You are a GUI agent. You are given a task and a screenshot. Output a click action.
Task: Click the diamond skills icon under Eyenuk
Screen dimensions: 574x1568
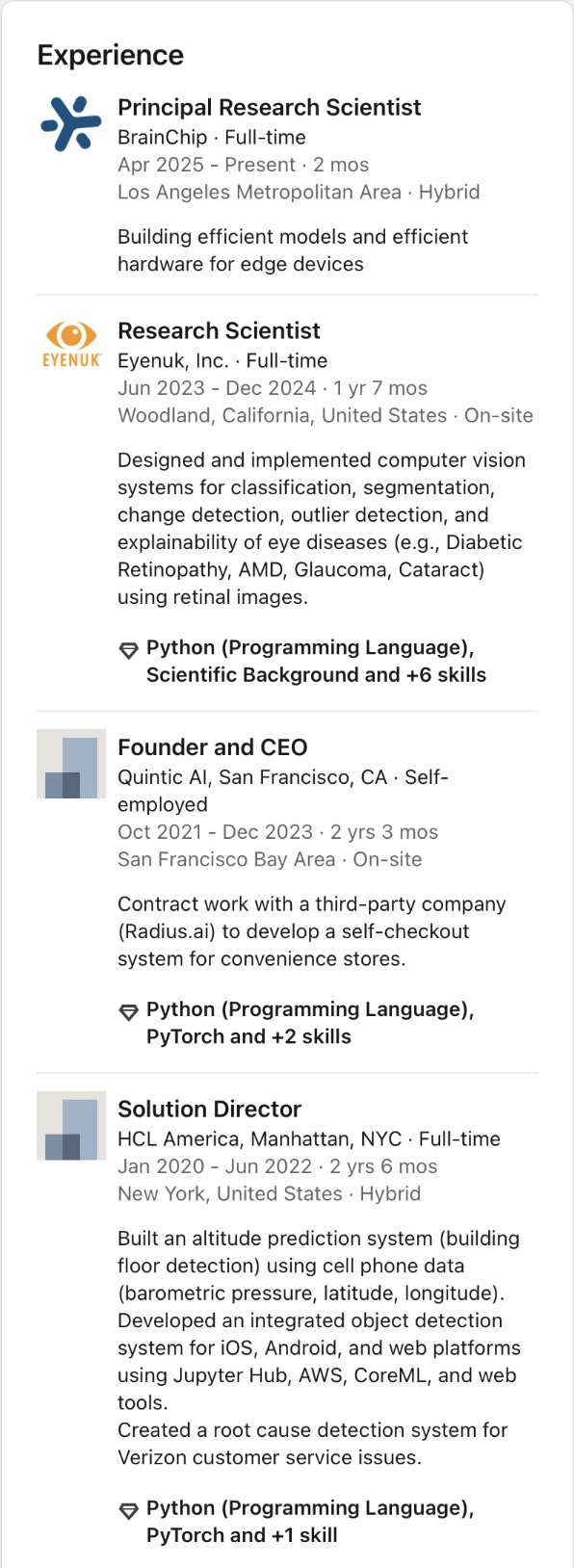click(128, 650)
